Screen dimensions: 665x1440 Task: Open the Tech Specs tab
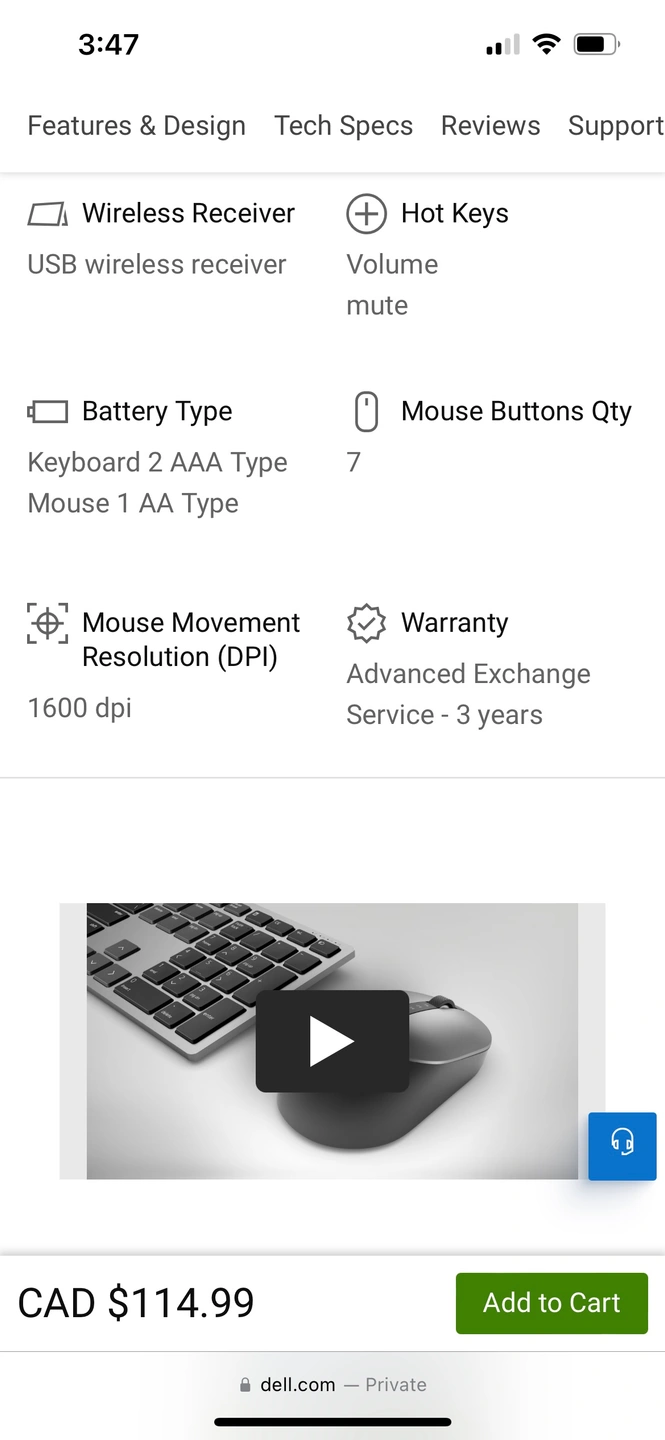pyautogui.click(x=343, y=126)
